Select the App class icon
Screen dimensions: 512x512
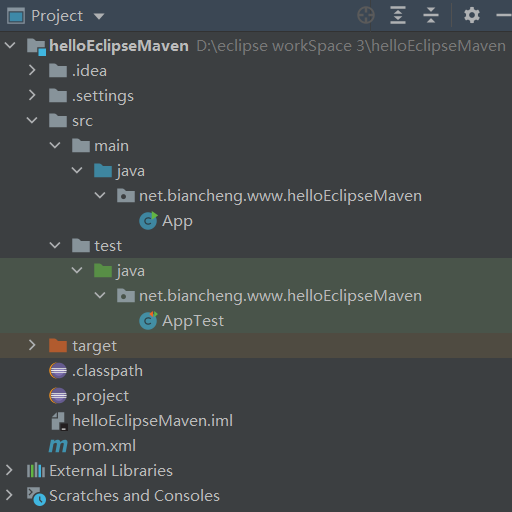click(148, 221)
